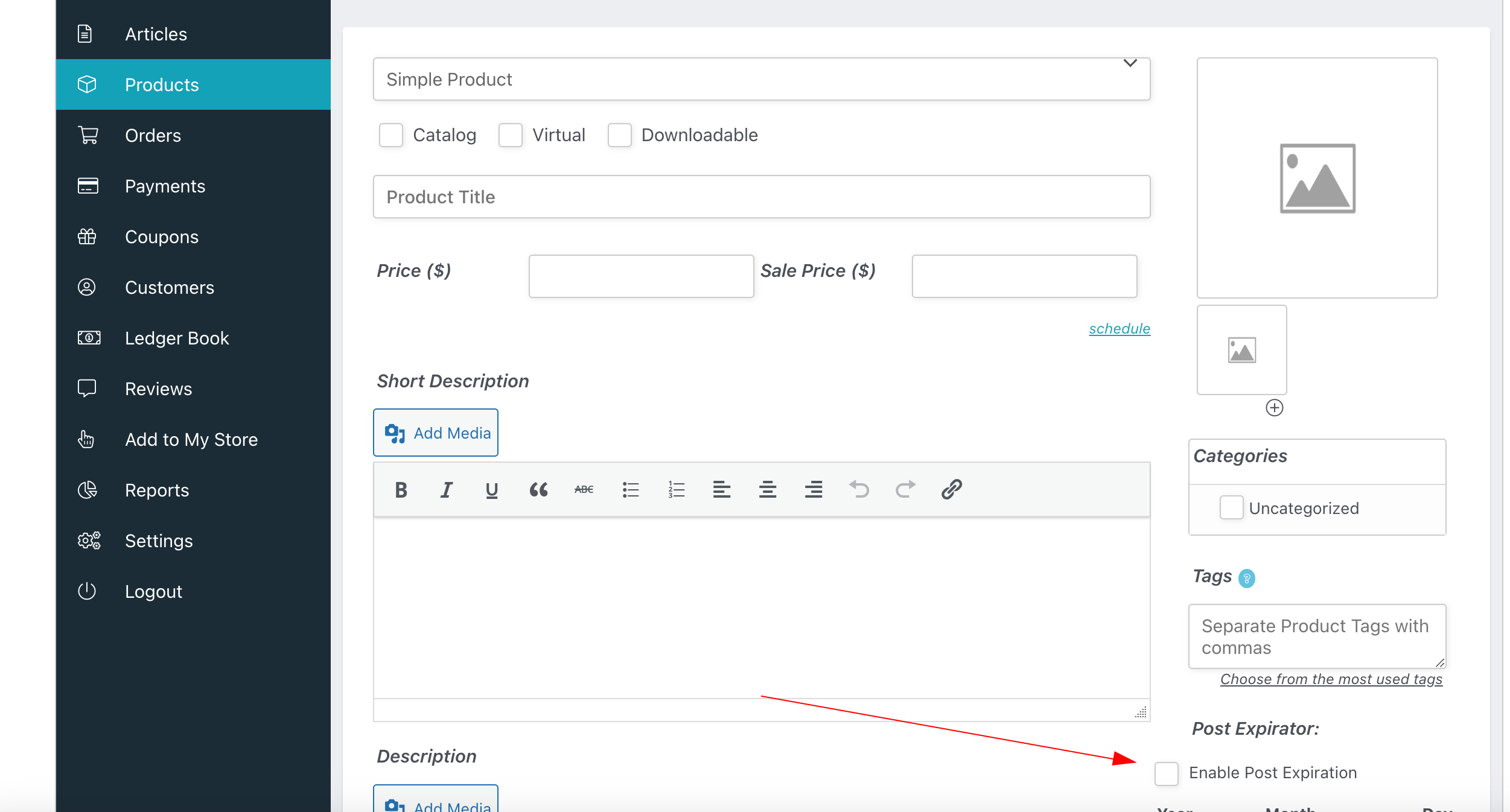Insert a blockquote in the editor
The width and height of the screenshot is (1510, 812).
point(539,490)
